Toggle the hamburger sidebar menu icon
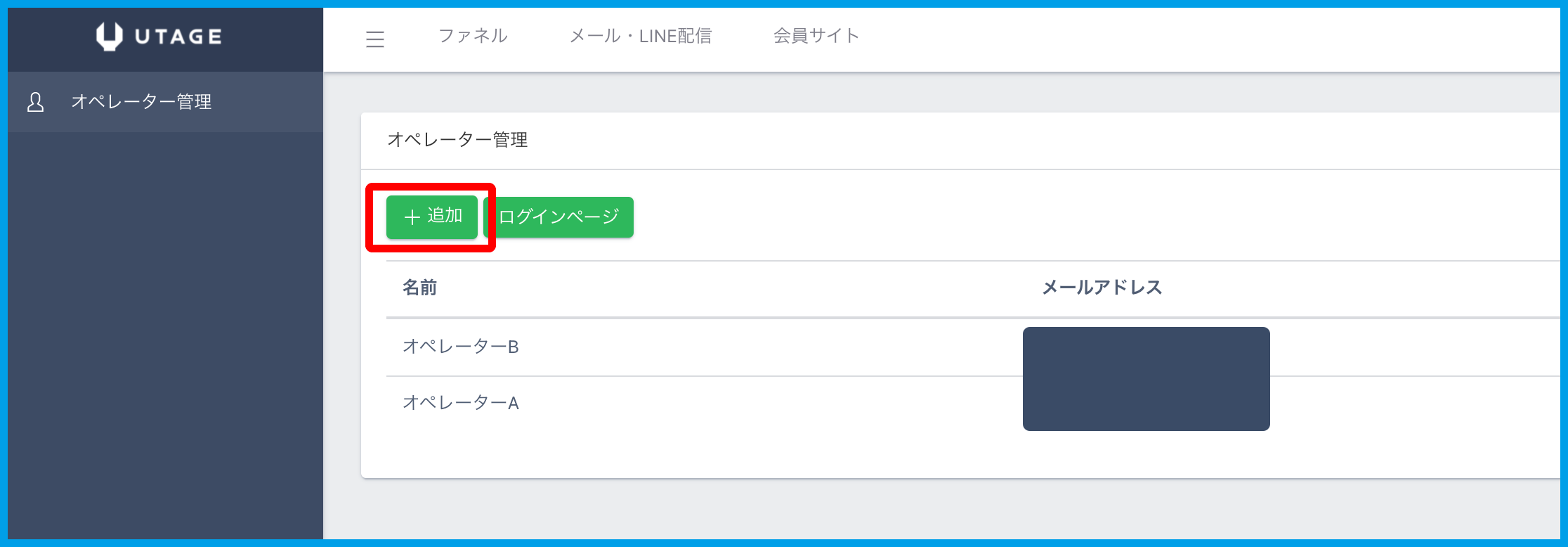The height and width of the screenshot is (547, 1568). 375,39
